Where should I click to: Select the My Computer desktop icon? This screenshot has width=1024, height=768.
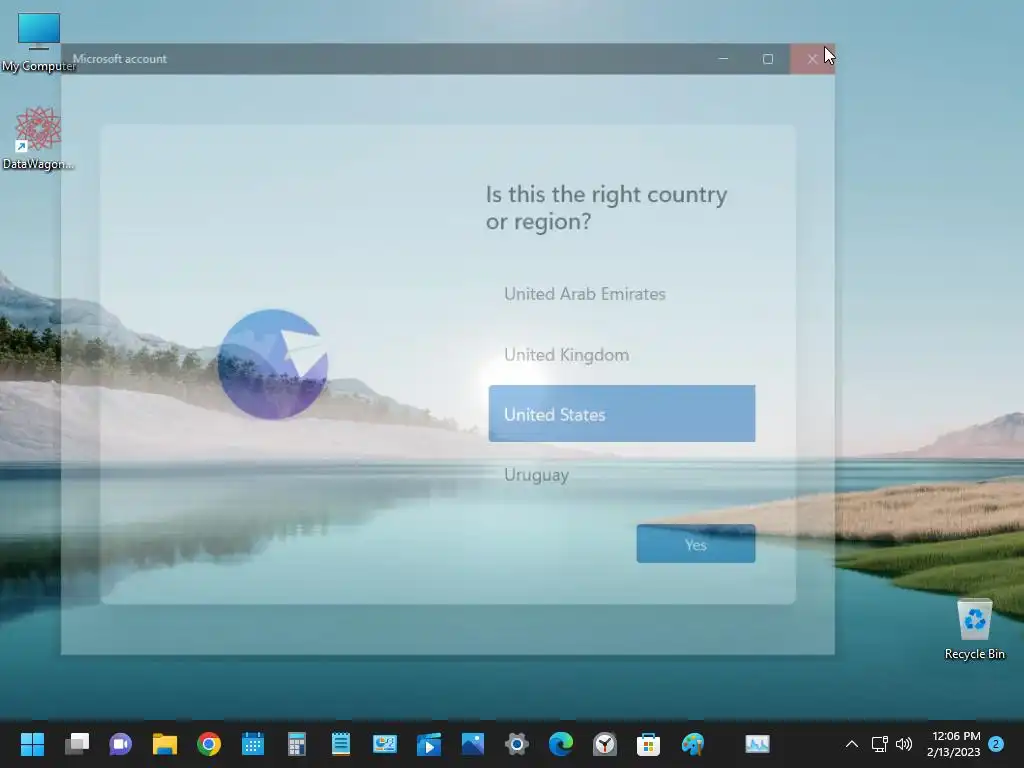coord(39,42)
